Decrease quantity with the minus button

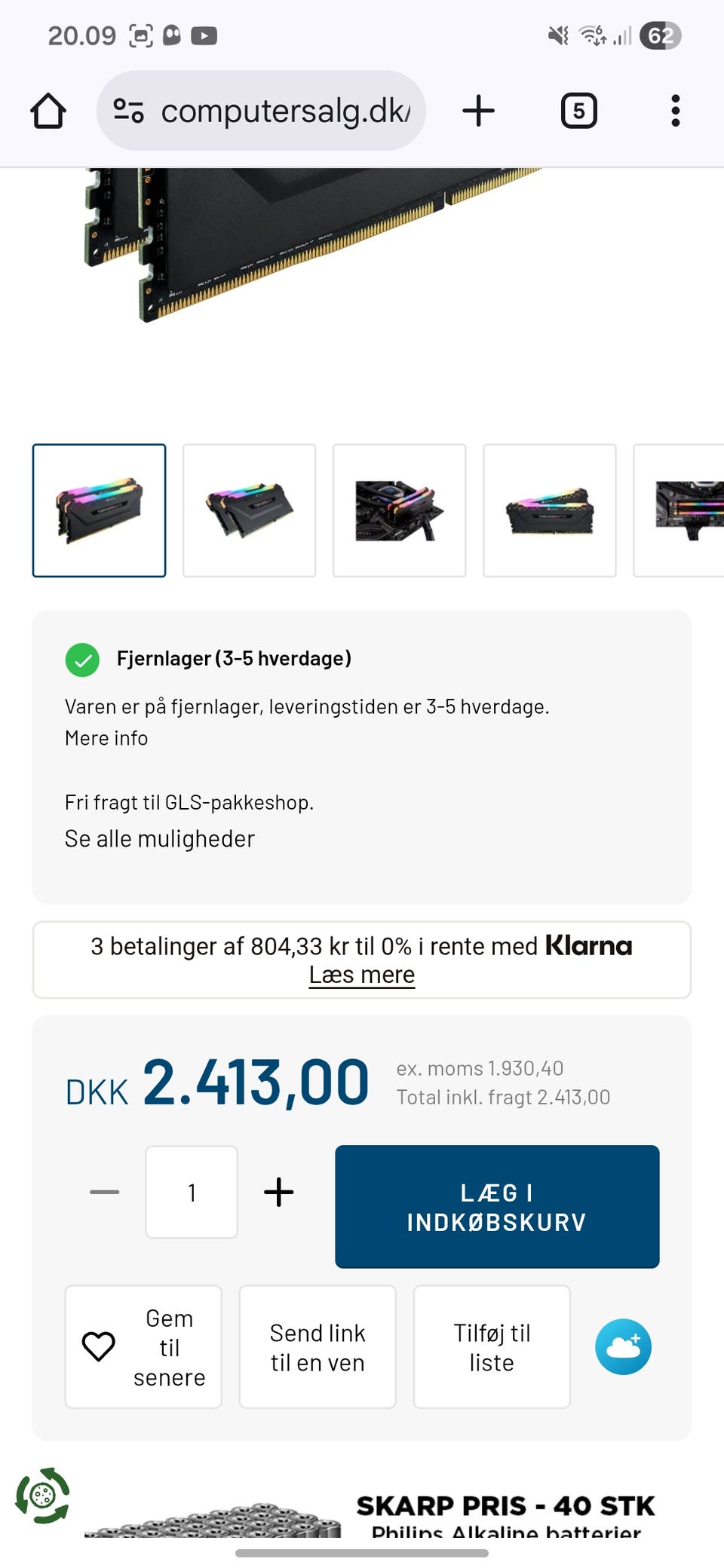pyautogui.click(x=104, y=1192)
